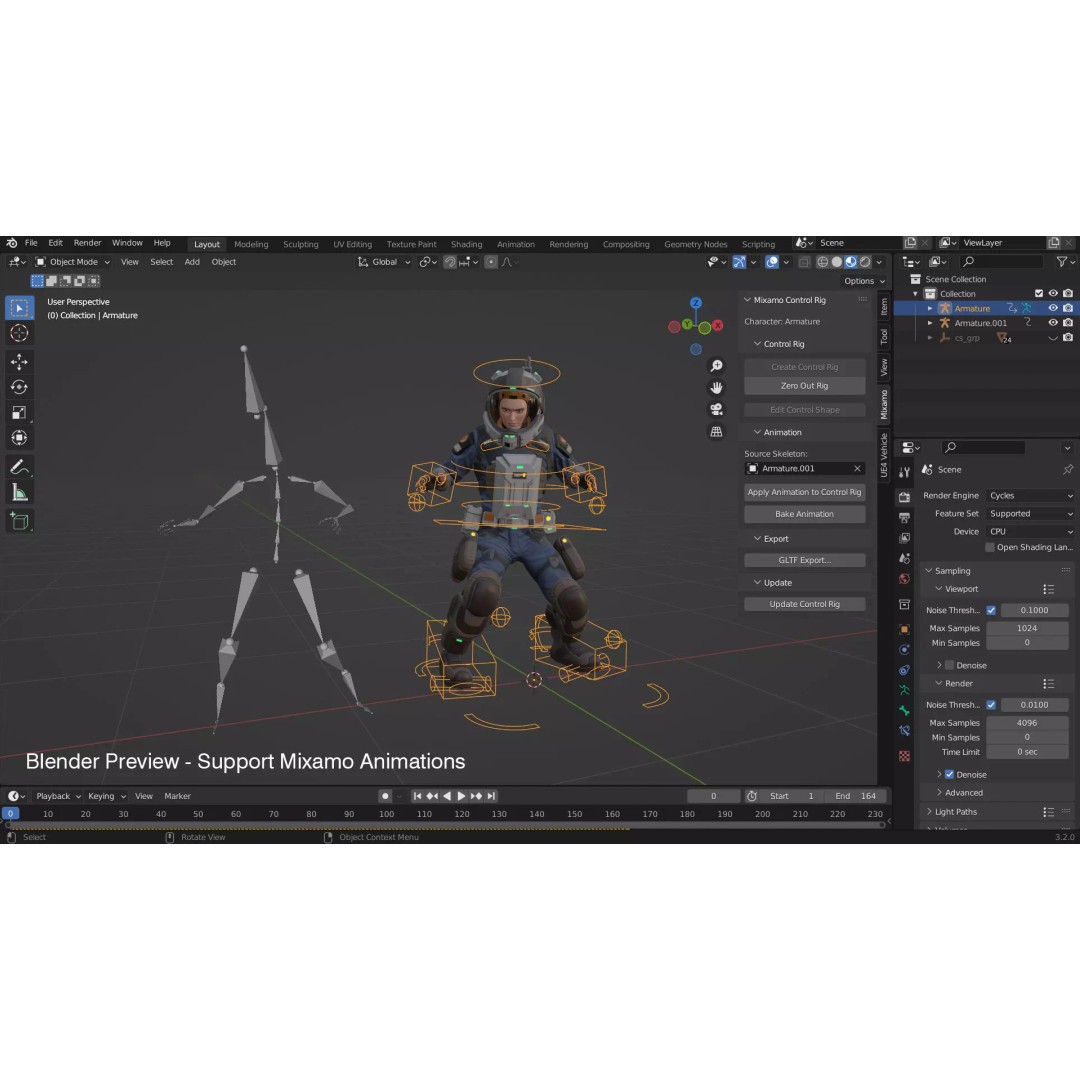
Task: Select rendered viewport shading sphere
Action: (865, 262)
